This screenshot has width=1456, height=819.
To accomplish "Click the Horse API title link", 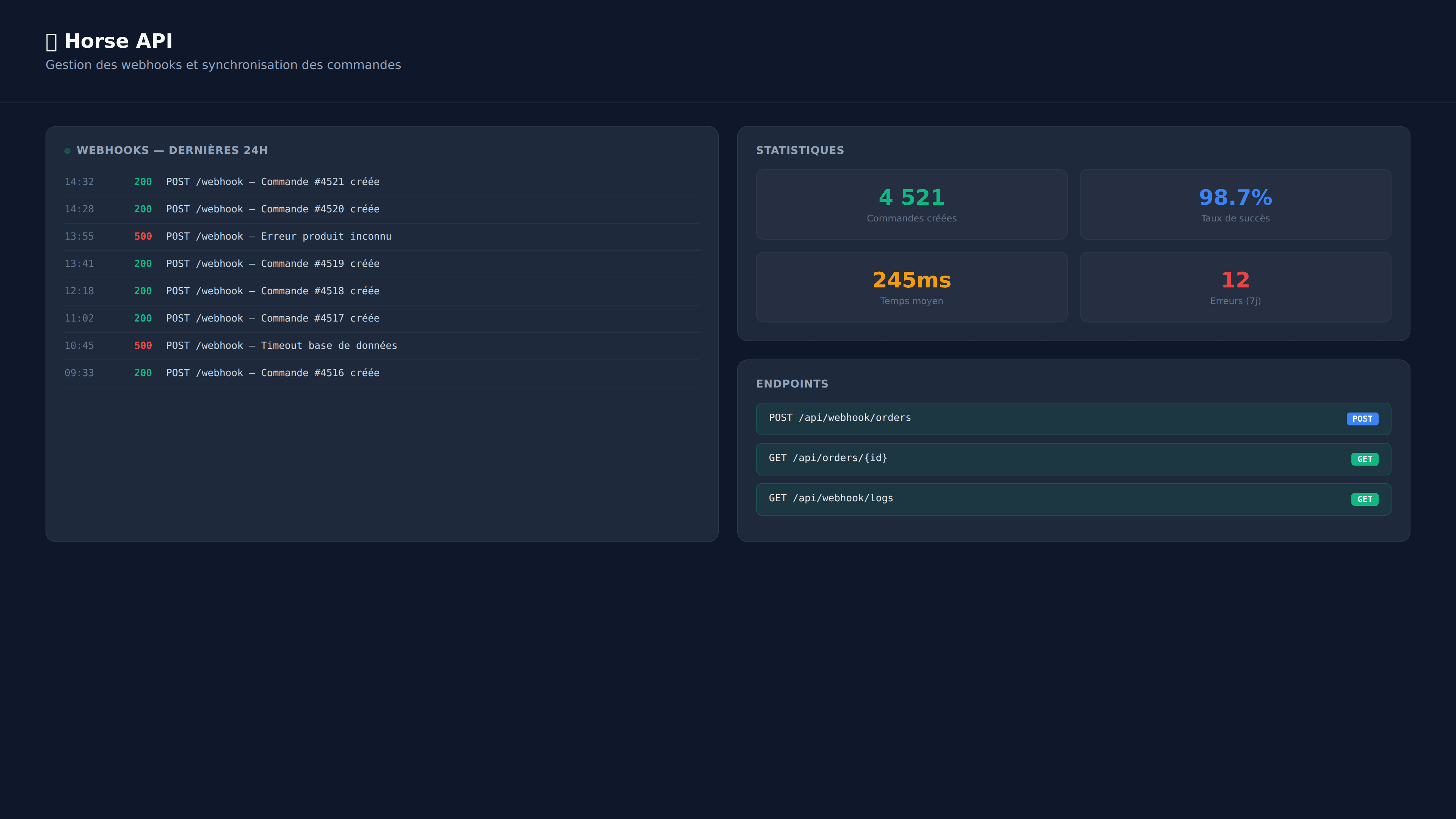I will (119, 40).
